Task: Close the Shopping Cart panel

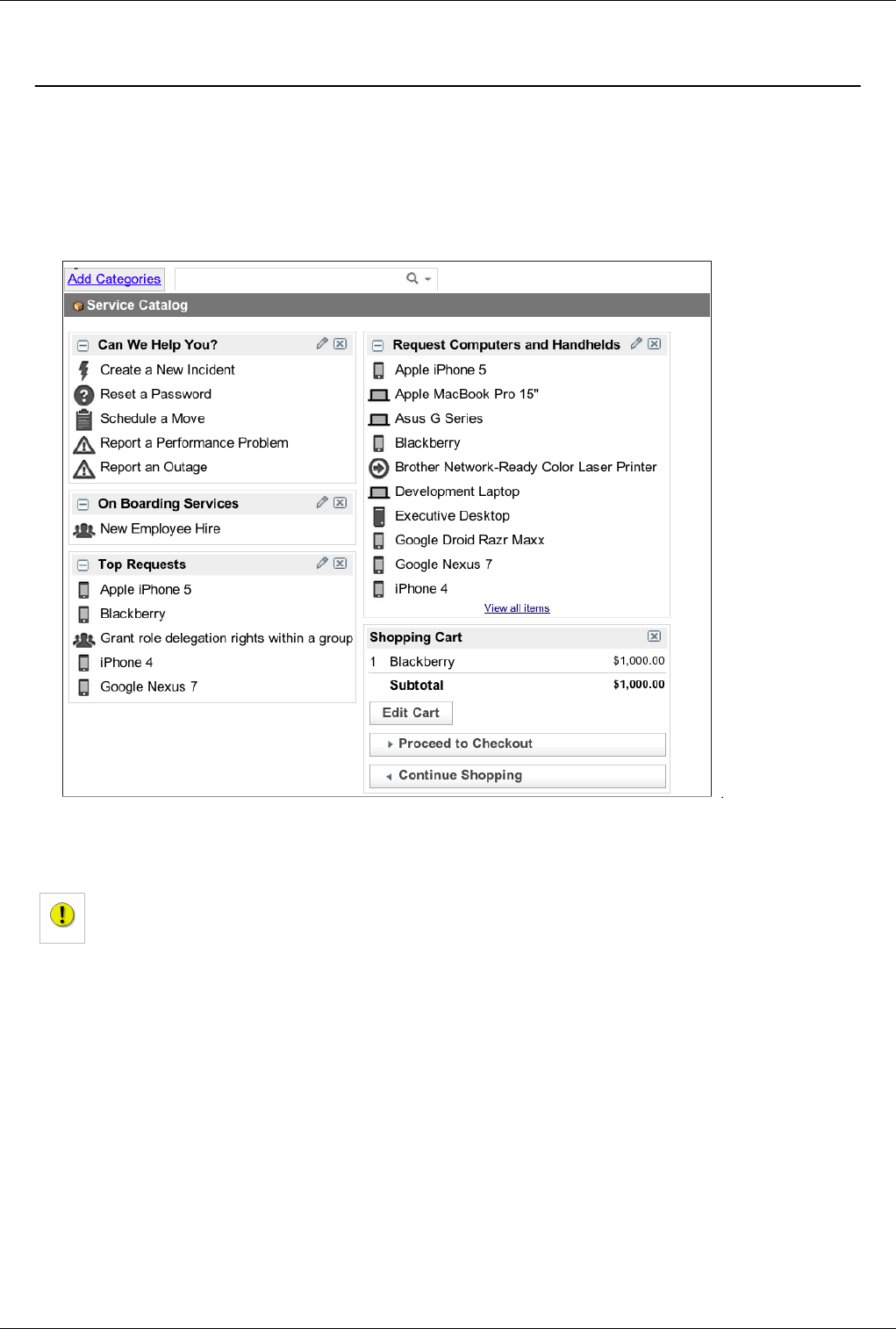Action: coord(655,636)
